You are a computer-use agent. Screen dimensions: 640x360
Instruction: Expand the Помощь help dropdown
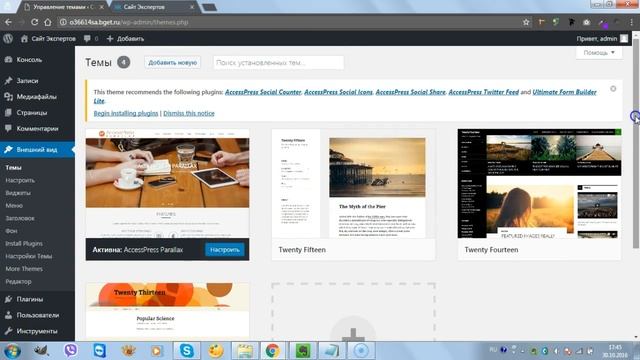[x=599, y=53]
